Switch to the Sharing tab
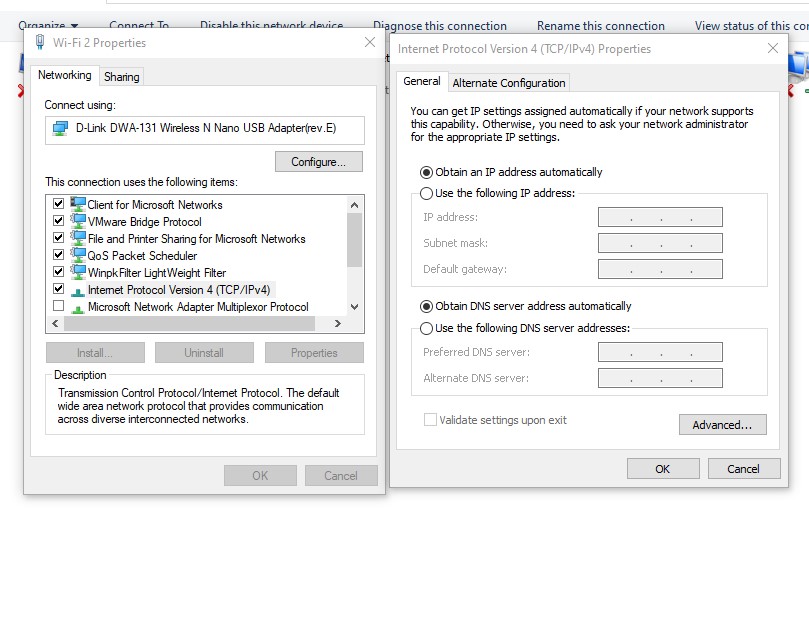The image size is (809, 627). pos(124,76)
